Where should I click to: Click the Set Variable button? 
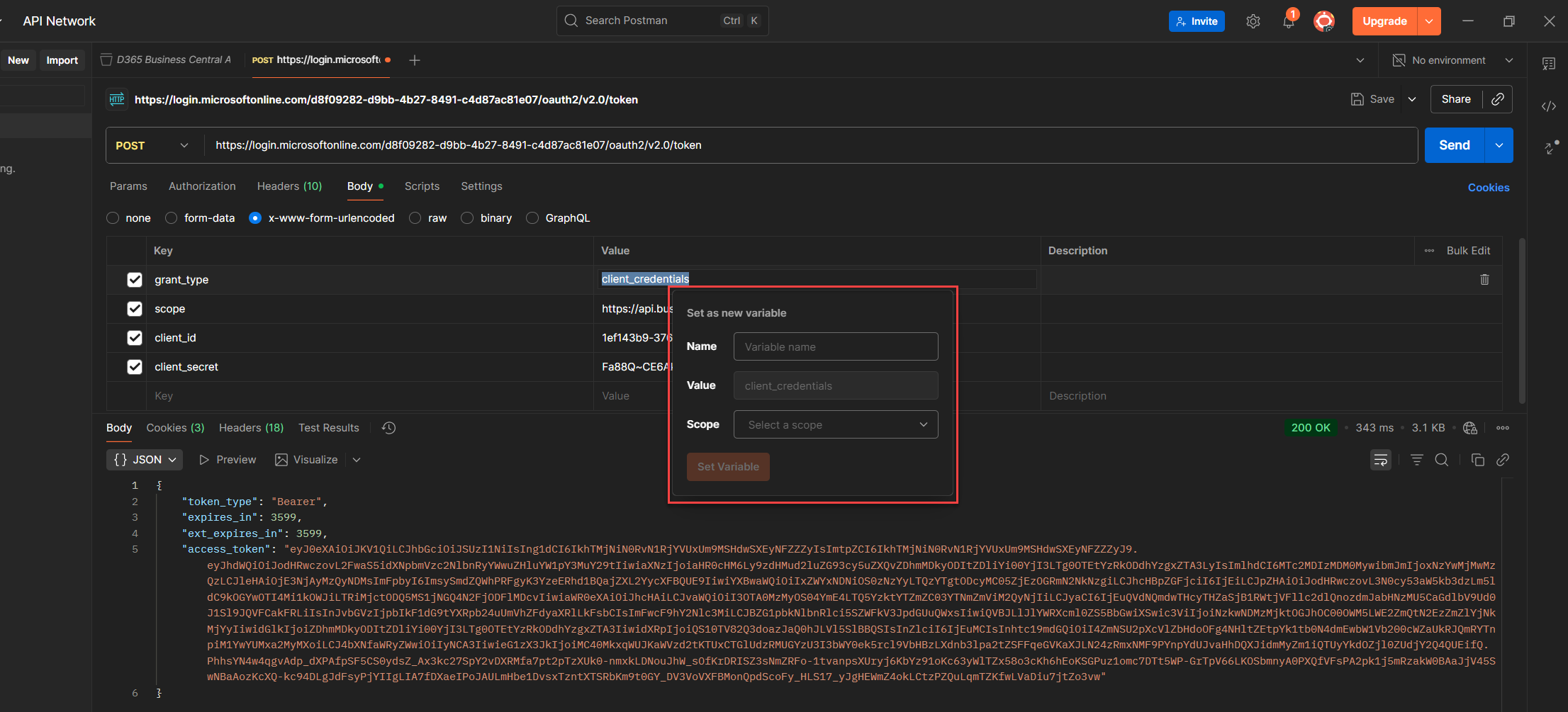click(728, 467)
